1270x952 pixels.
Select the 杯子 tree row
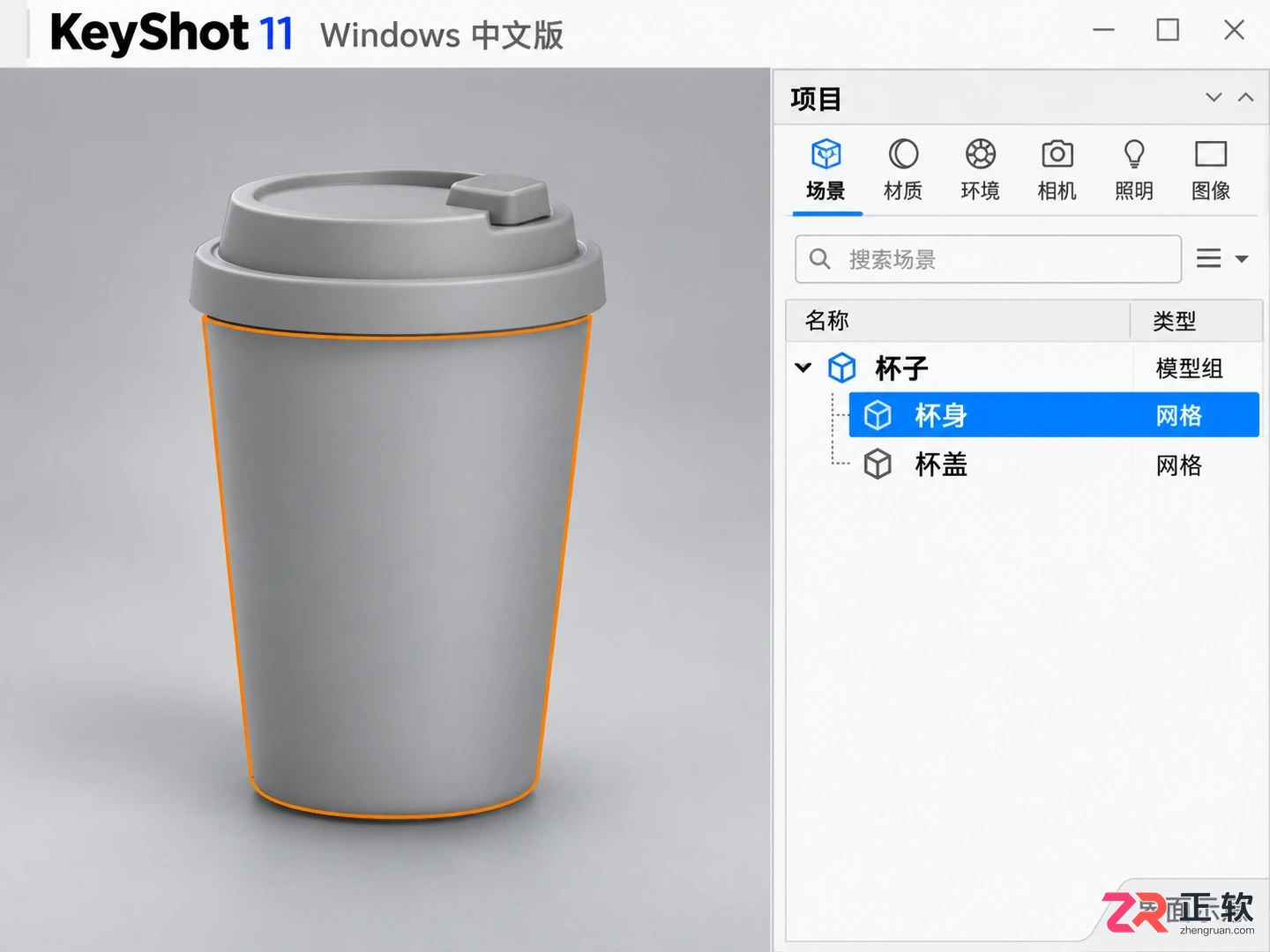pyautogui.click(x=1023, y=368)
